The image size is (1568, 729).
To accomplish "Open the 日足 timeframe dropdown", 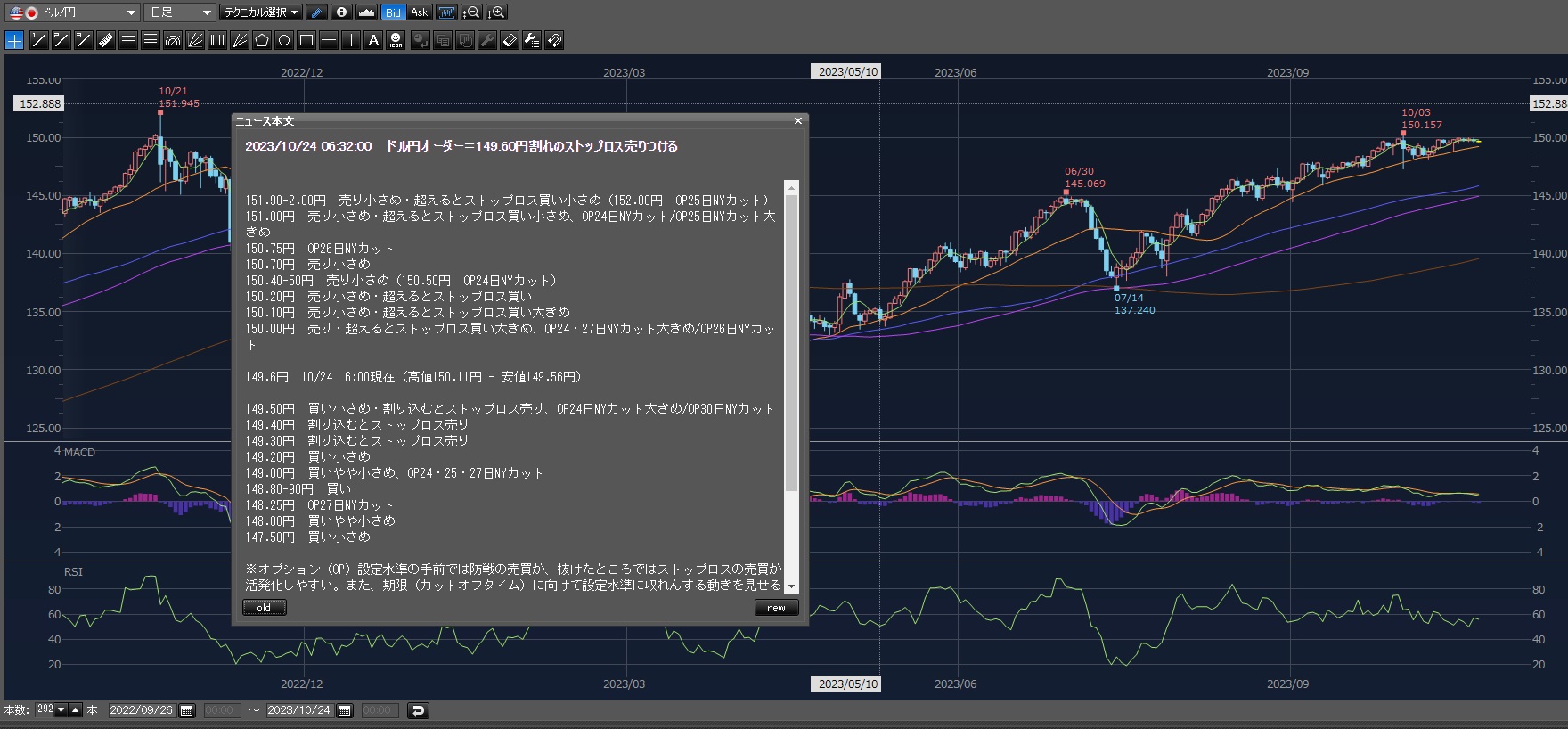I will click(x=181, y=12).
